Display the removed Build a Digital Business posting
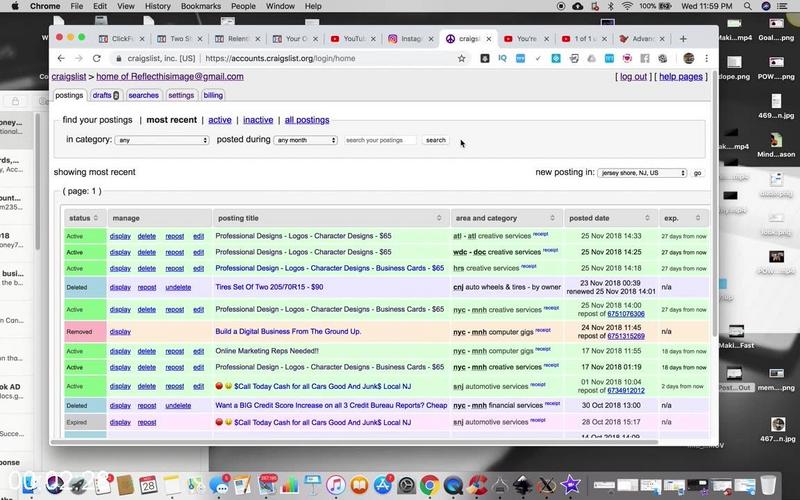Image resolution: width=800 pixels, height=500 pixels. click(x=120, y=332)
